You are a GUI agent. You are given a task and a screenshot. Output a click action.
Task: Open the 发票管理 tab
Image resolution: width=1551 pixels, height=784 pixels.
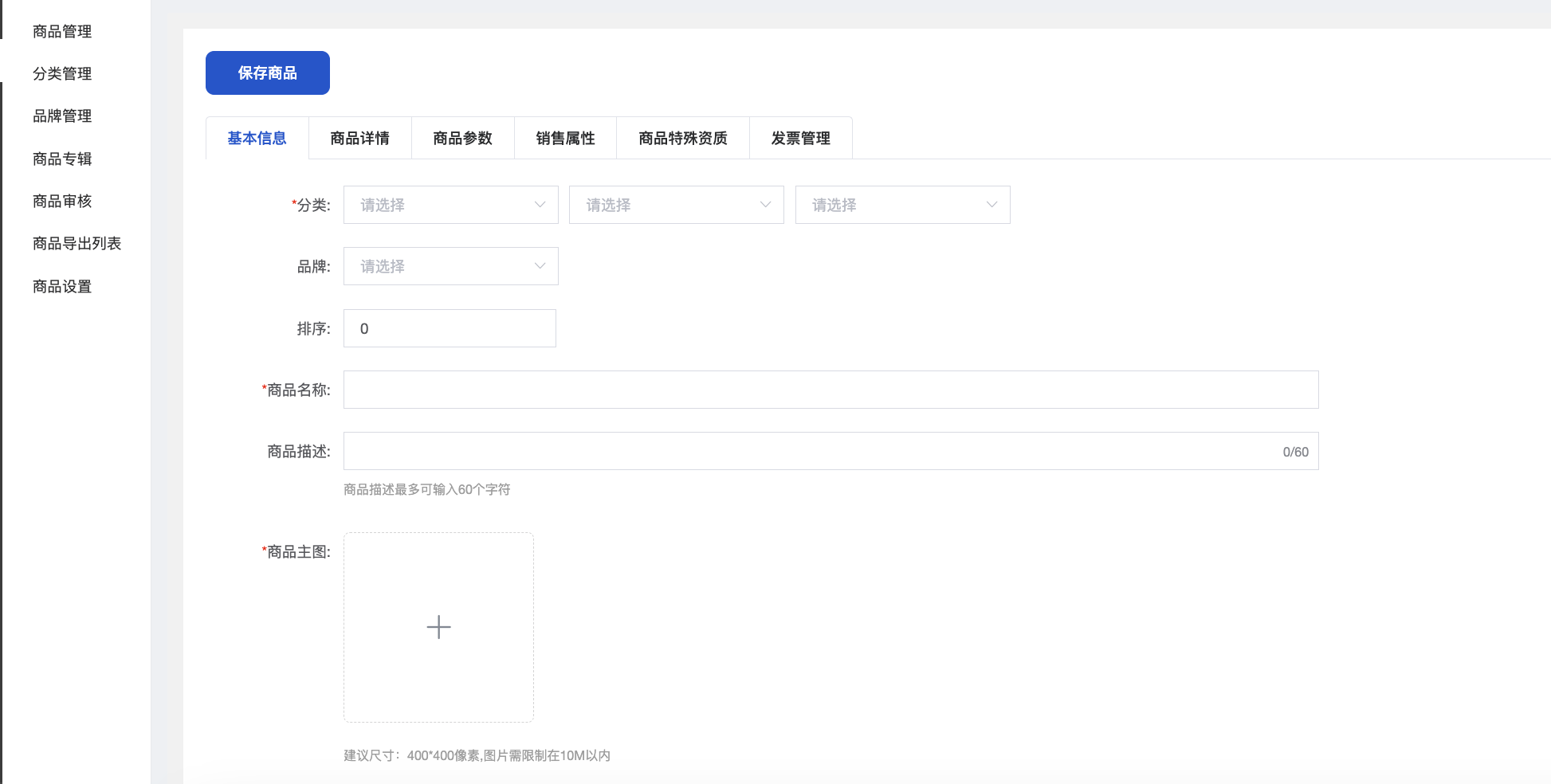[x=801, y=139]
